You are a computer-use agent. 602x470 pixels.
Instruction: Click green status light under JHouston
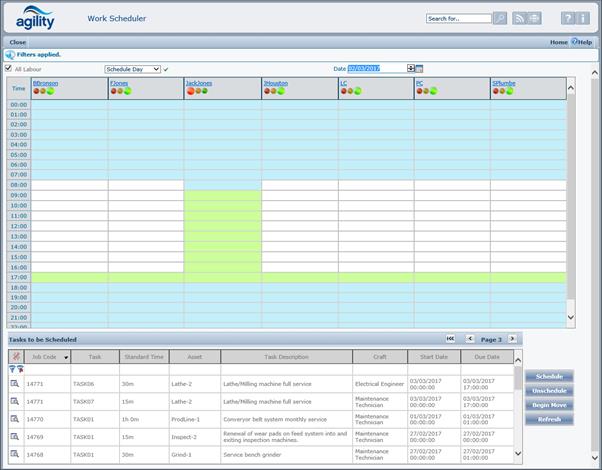[x=281, y=91]
